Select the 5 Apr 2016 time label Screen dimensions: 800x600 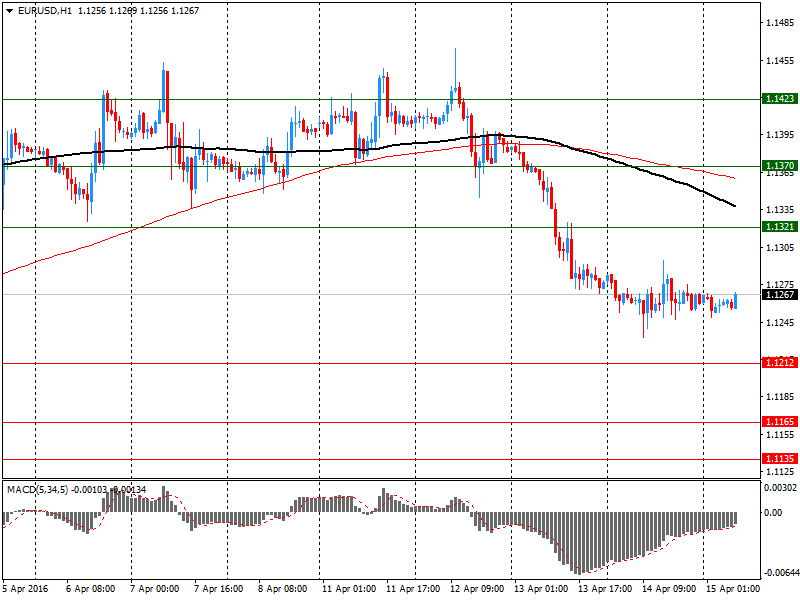[26, 589]
